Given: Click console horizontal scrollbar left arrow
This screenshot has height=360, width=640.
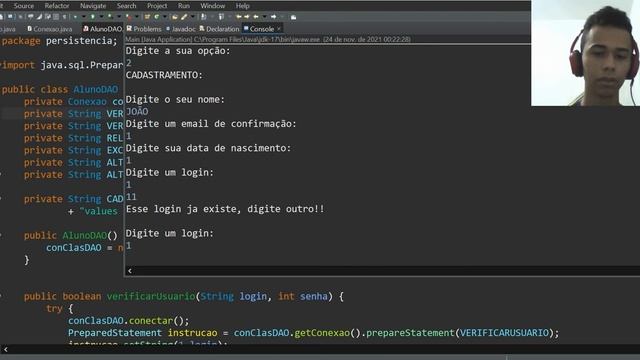Looking at the screenshot, I should (129, 271).
